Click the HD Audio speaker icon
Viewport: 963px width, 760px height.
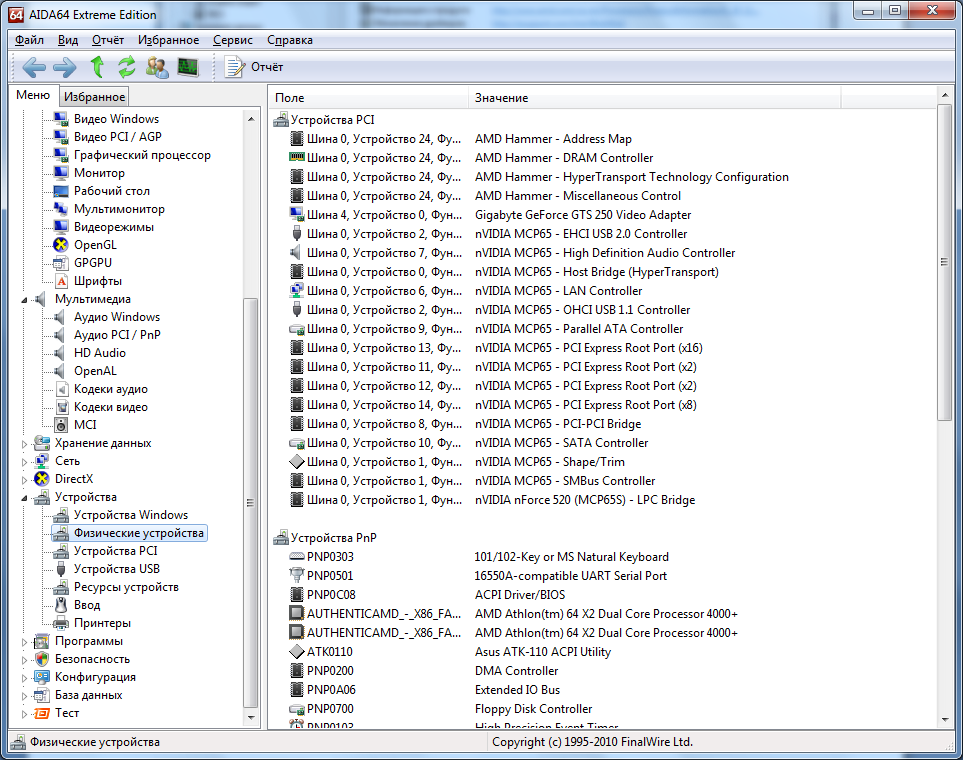coord(59,353)
